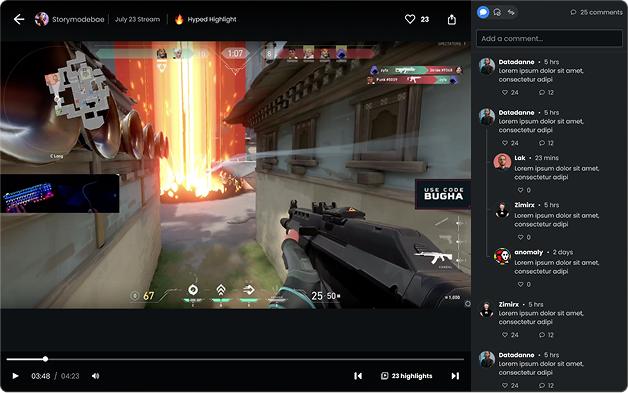Click the gameplay video frame
Viewport: 628px width, 393px height.
click(x=236, y=175)
